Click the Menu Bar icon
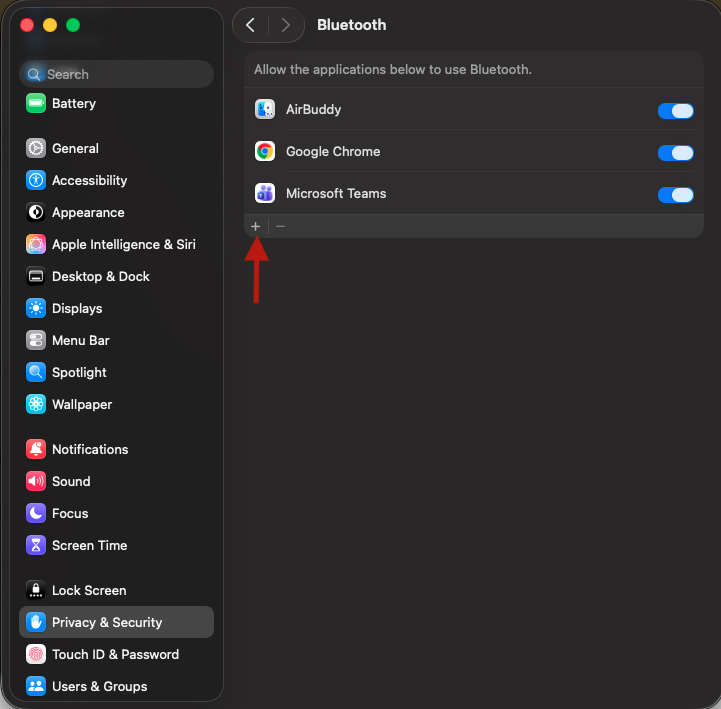Screen dimensions: 721x709 pyautogui.click(x=36, y=340)
